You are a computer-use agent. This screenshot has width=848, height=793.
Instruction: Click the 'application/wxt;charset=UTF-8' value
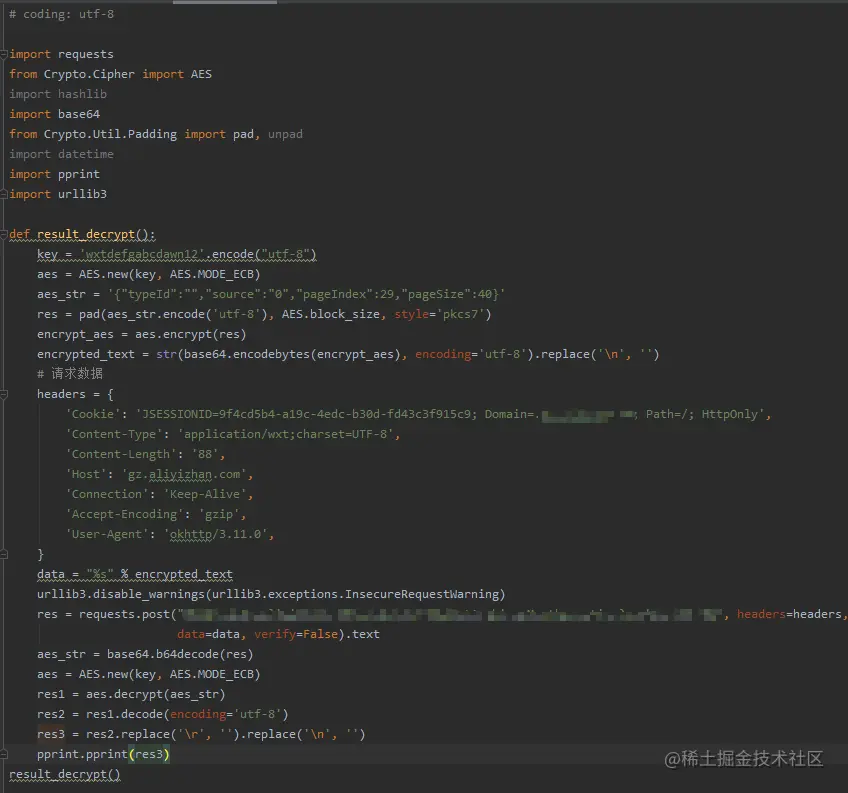285,434
